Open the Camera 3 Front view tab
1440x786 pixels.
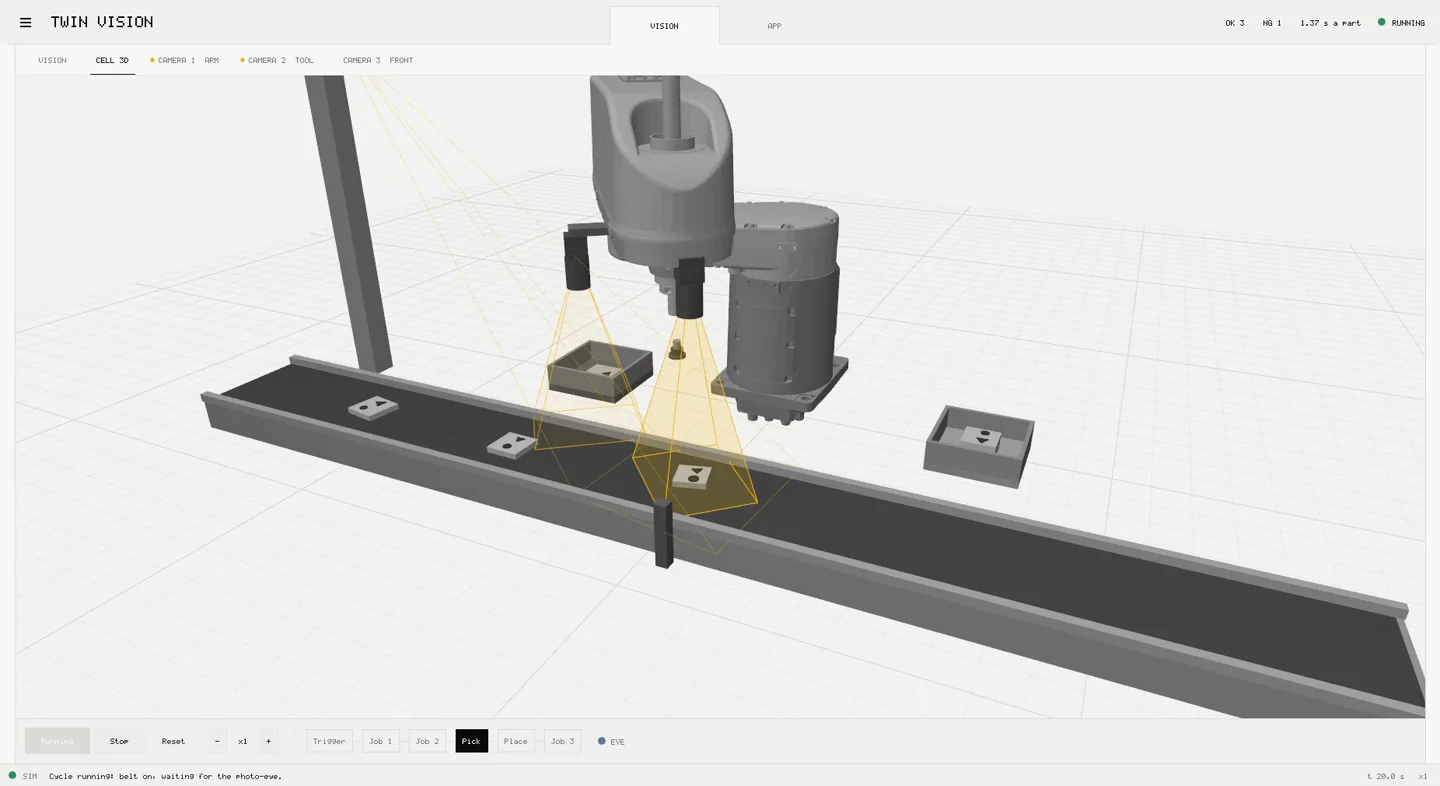pos(378,60)
